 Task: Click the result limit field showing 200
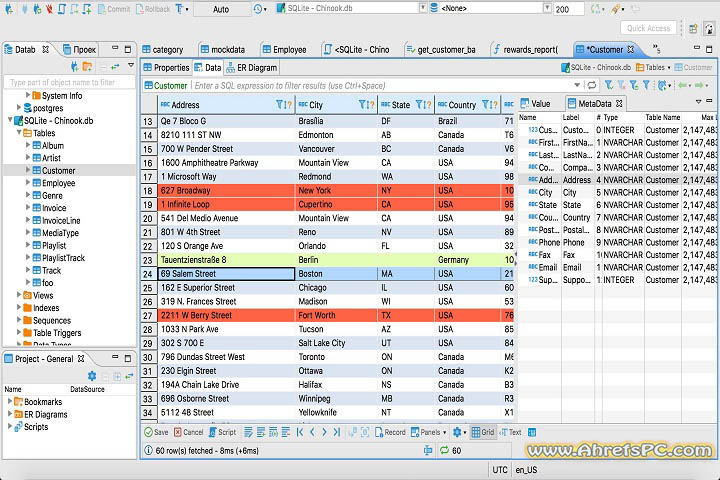[x=568, y=9]
